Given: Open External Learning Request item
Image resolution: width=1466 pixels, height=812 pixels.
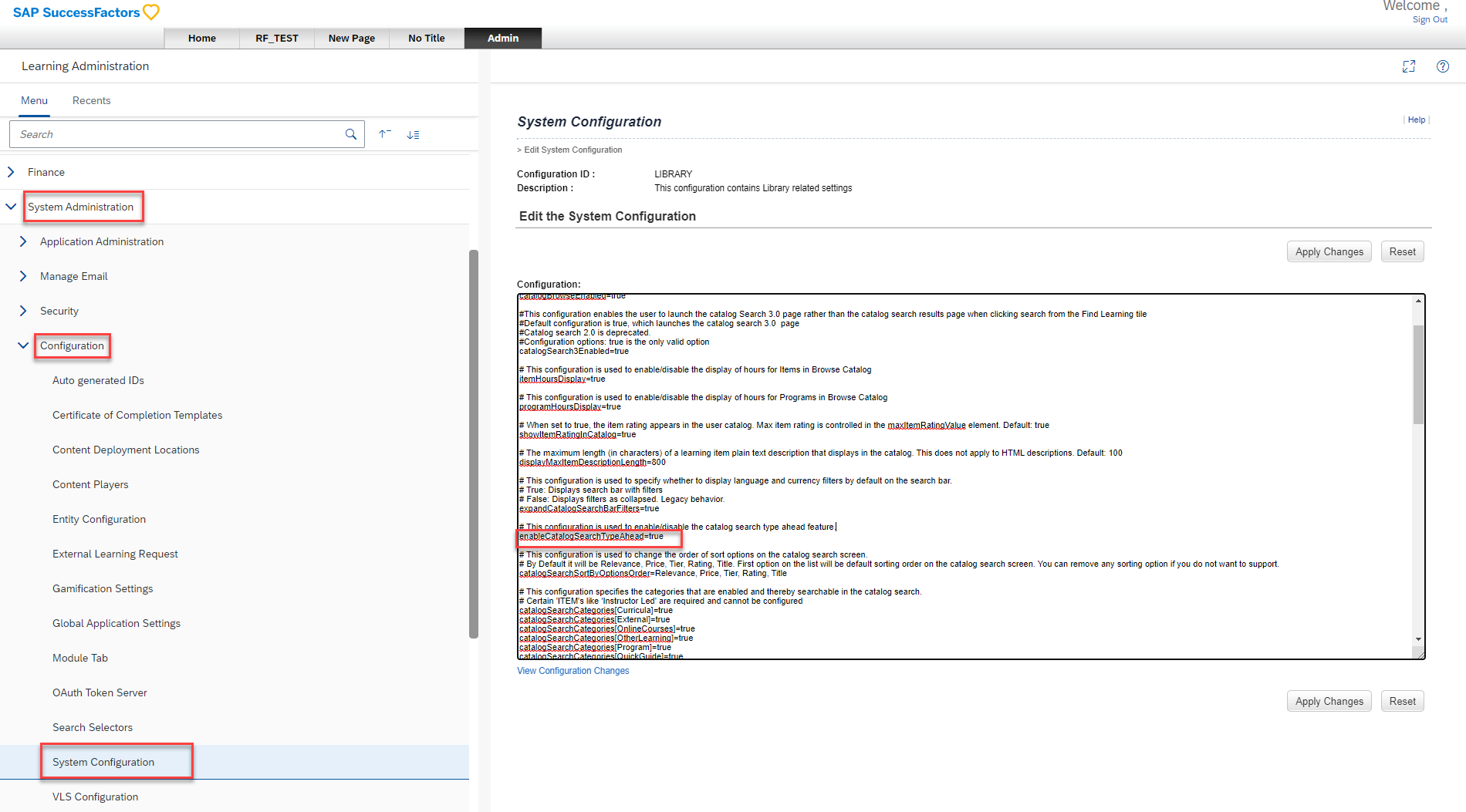Looking at the screenshot, I should click(115, 554).
